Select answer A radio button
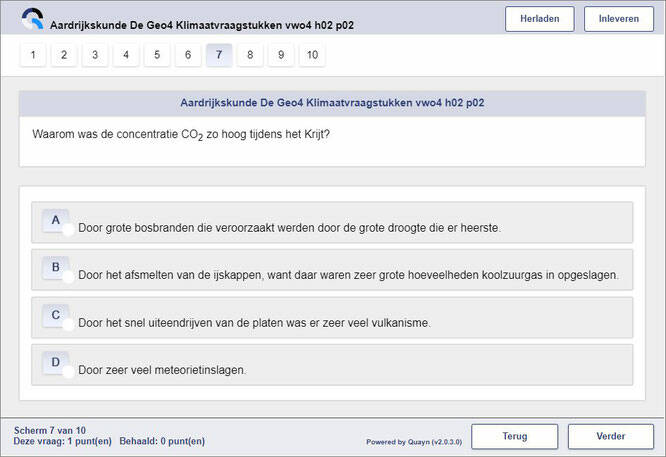This screenshot has width=666, height=457. coord(68,229)
